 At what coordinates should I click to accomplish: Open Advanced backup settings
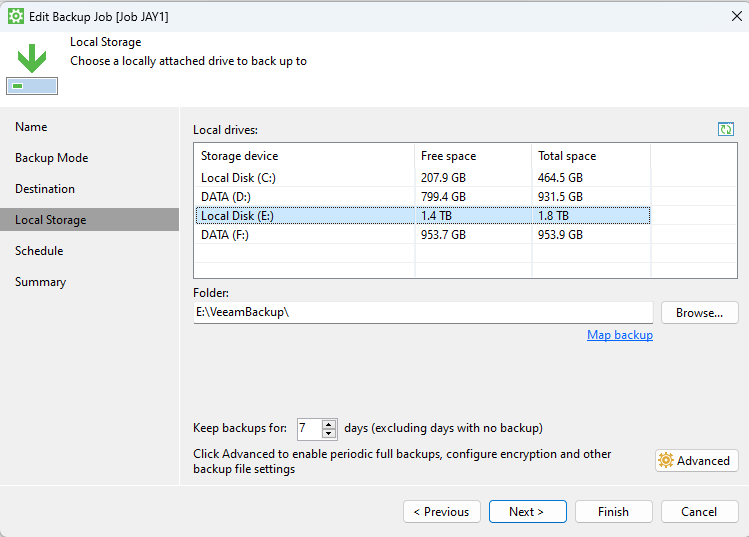tap(696, 461)
